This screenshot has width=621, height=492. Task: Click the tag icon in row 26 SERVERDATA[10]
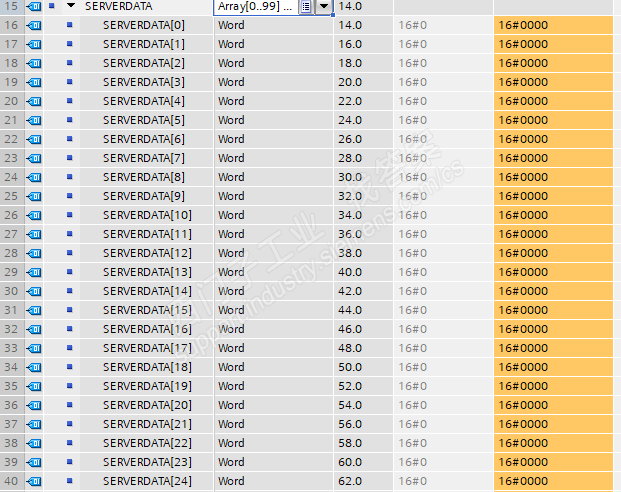coord(34,215)
